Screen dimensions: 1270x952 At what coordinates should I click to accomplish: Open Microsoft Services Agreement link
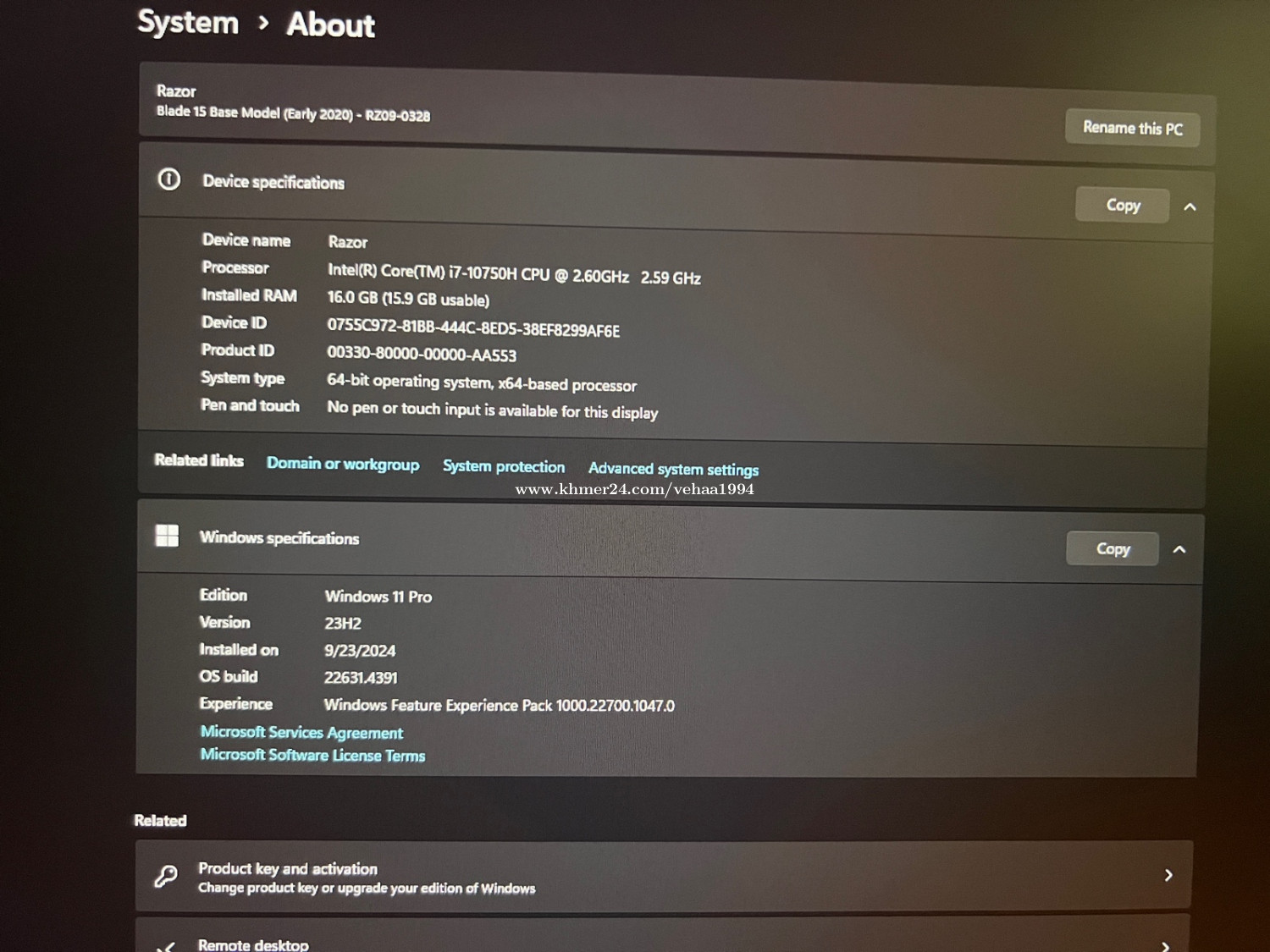301,732
